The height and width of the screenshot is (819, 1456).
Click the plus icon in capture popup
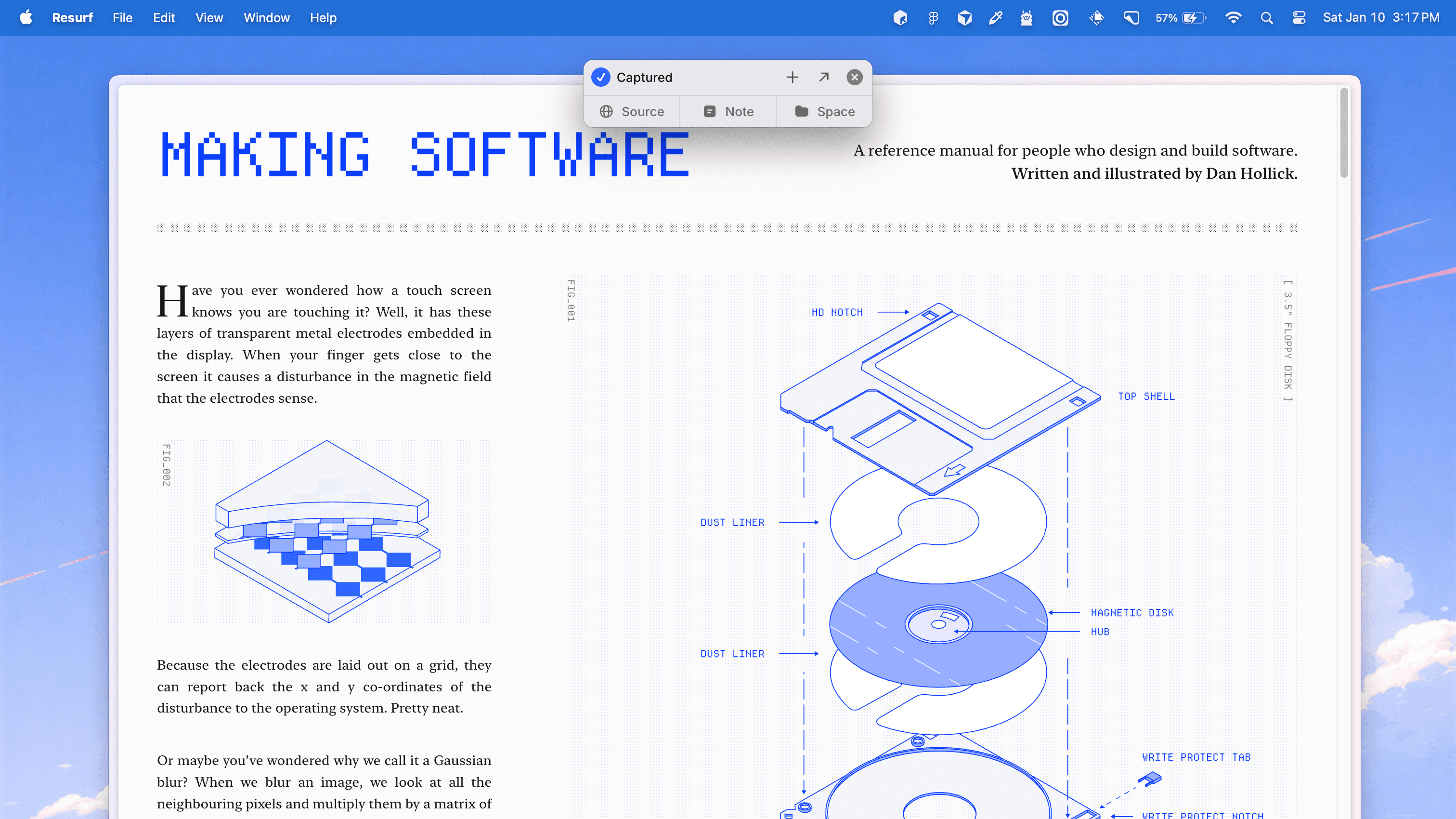click(x=793, y=77)
